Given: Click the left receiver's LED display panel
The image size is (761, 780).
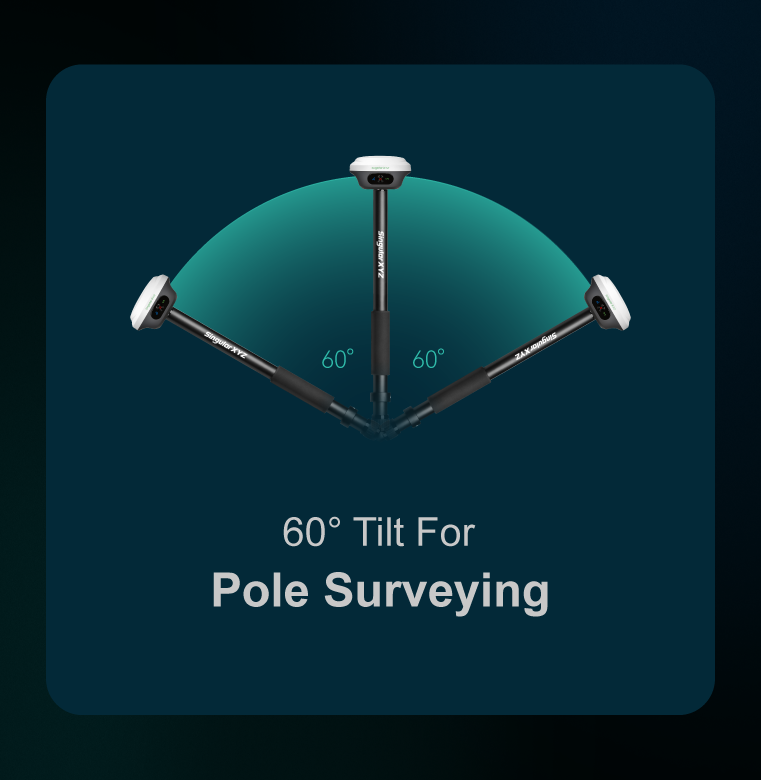Looking at the screenshot, I should click(x=160, y=307).
